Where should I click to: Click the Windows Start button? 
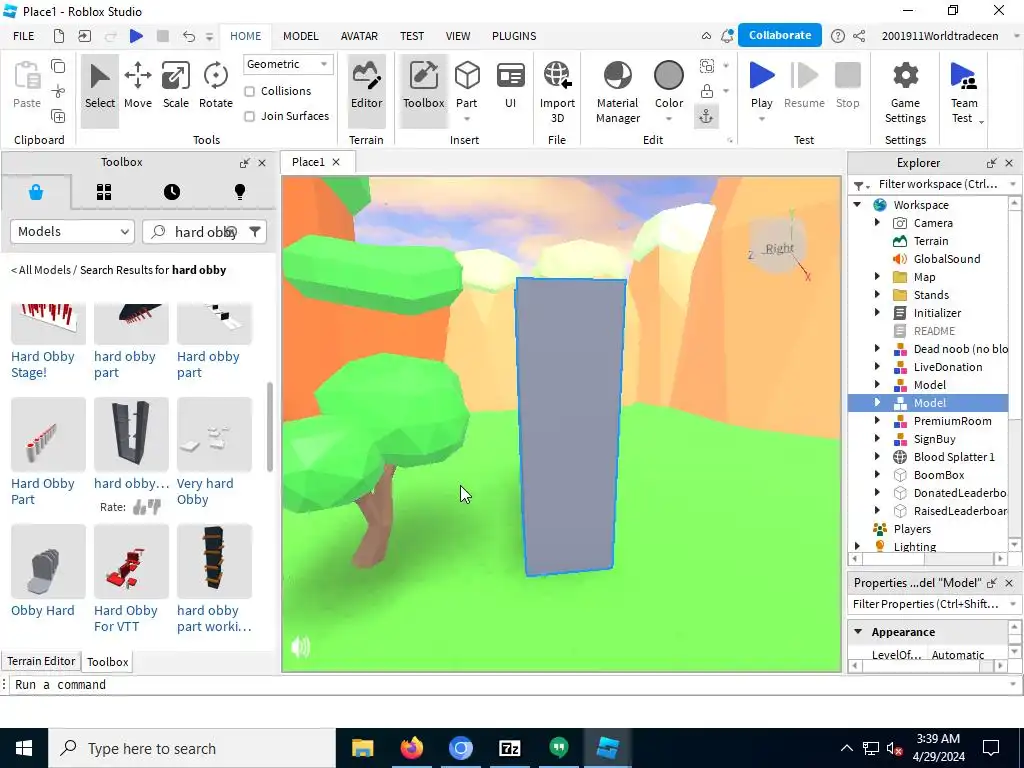pos(24,748)
